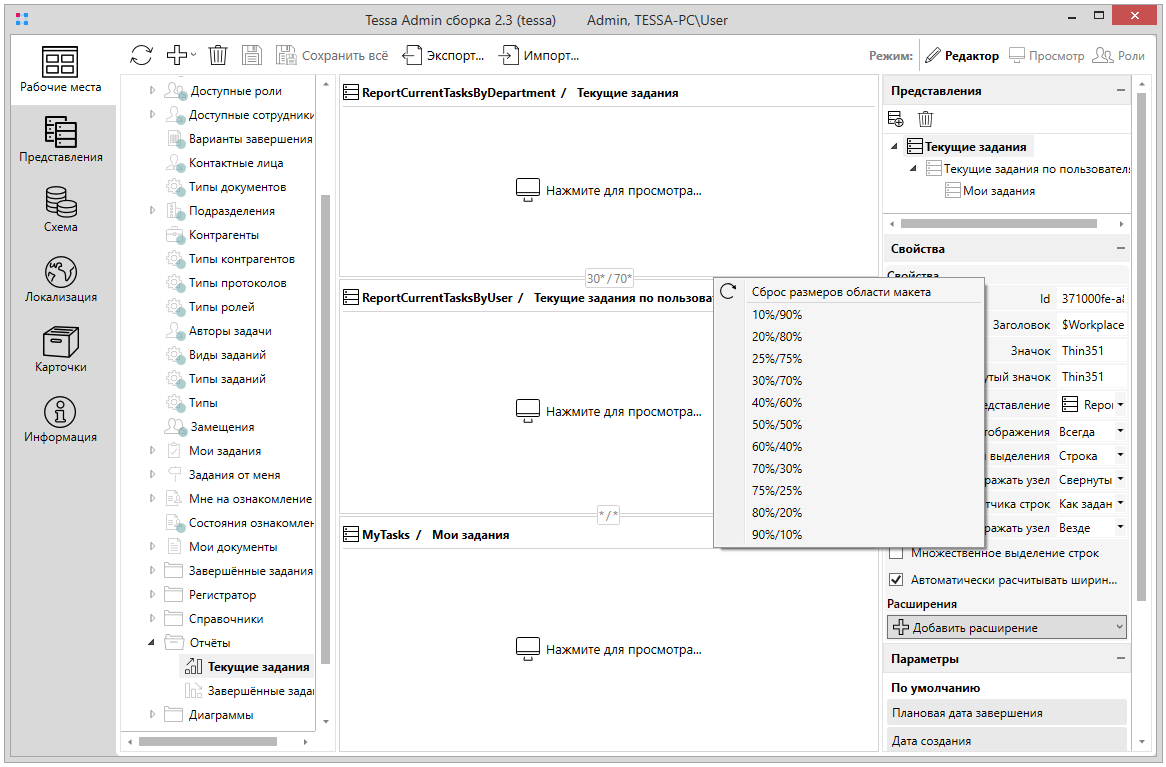The width and height of the screenshot is (1166, 767).
Task: Open the Карточки section
Action: click(60, 350)
